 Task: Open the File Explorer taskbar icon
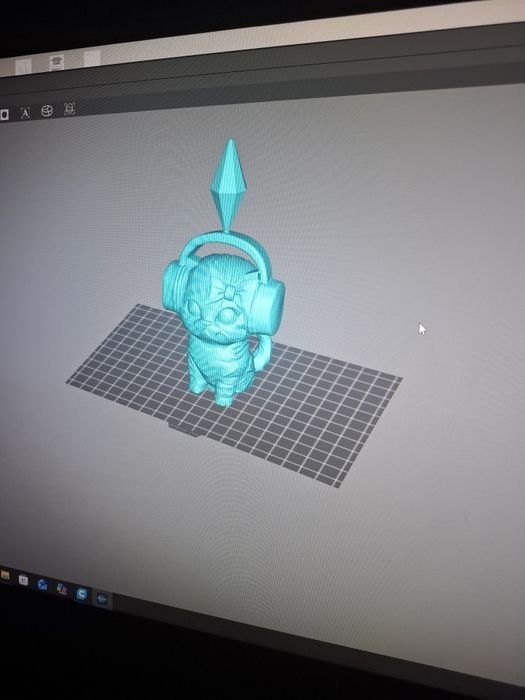5,575
